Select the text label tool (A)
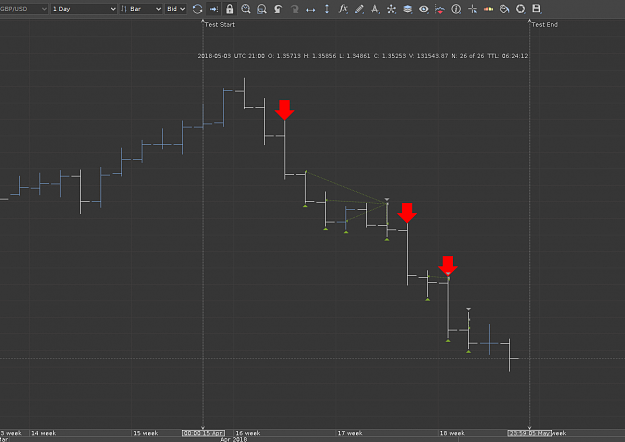This screenshot has width=625, height=442. pyautogui.click(x=375, y=9)
